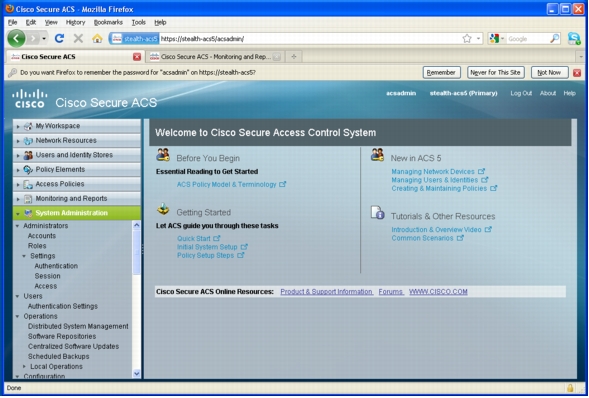Click the search magnifier icon
The image size is (589, 398).
click(x=554, y=38)
